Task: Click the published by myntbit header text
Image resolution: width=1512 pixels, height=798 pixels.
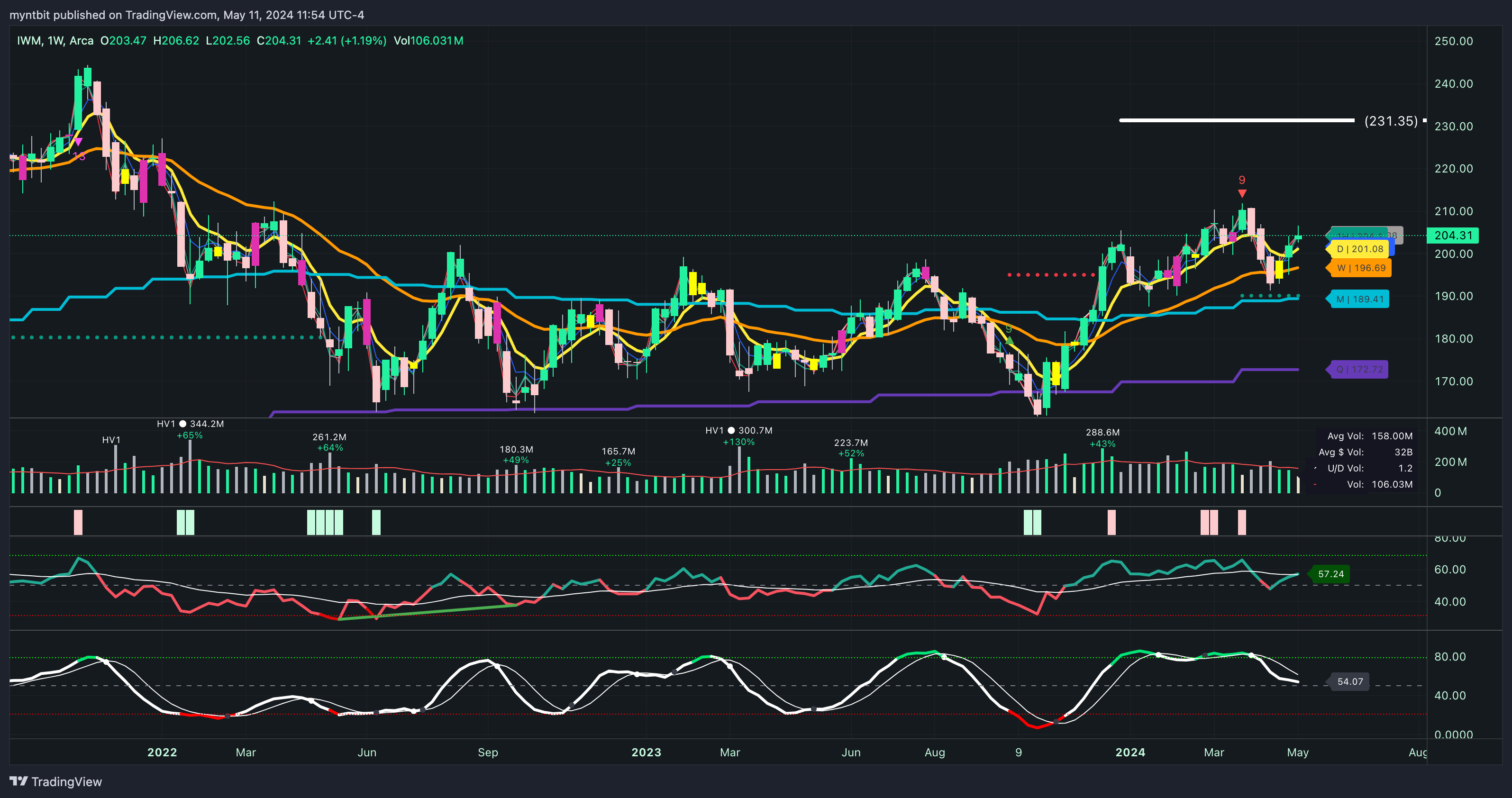Action: [x=187, y=15]
